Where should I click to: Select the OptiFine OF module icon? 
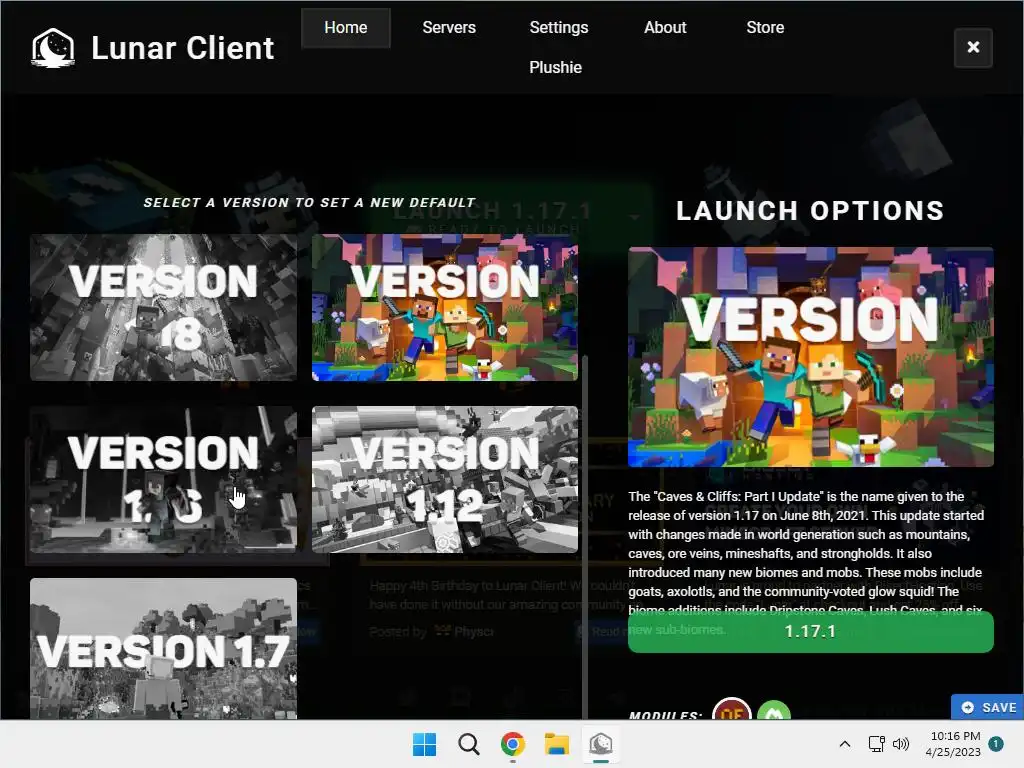[731, 710]
